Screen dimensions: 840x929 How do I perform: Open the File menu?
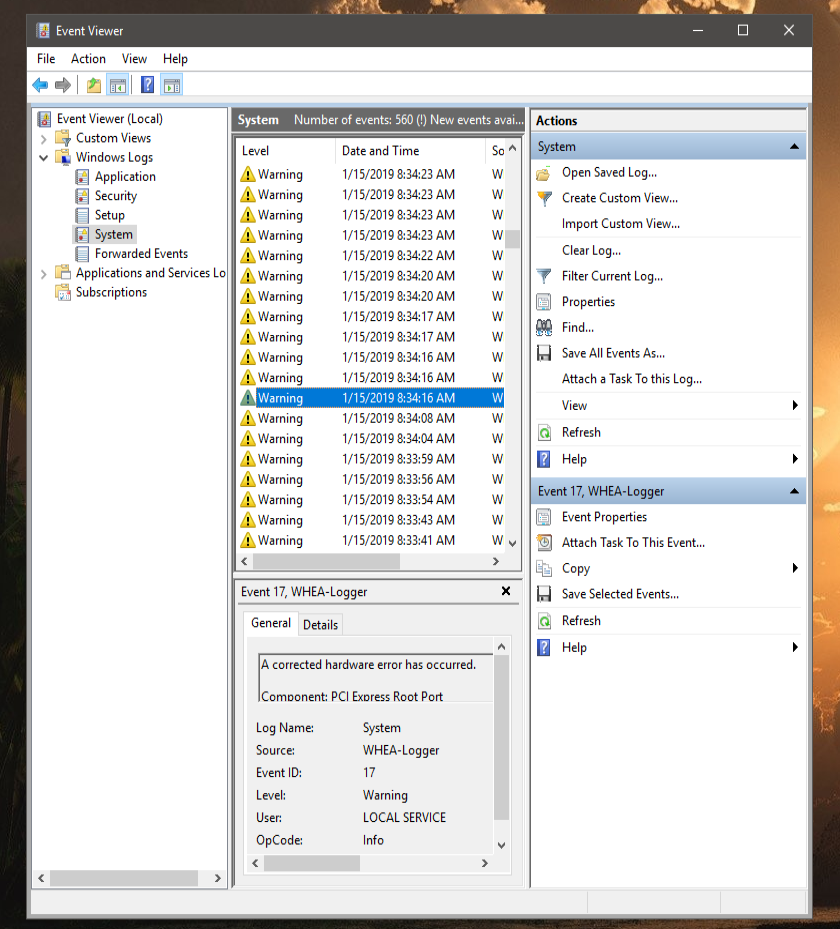pos(46,59)
